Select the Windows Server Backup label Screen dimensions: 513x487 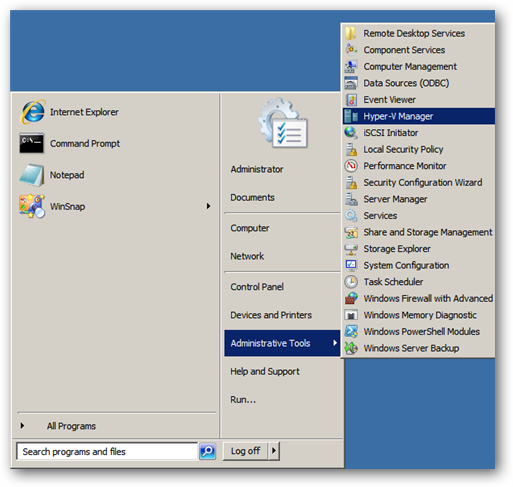pos(411,348)
